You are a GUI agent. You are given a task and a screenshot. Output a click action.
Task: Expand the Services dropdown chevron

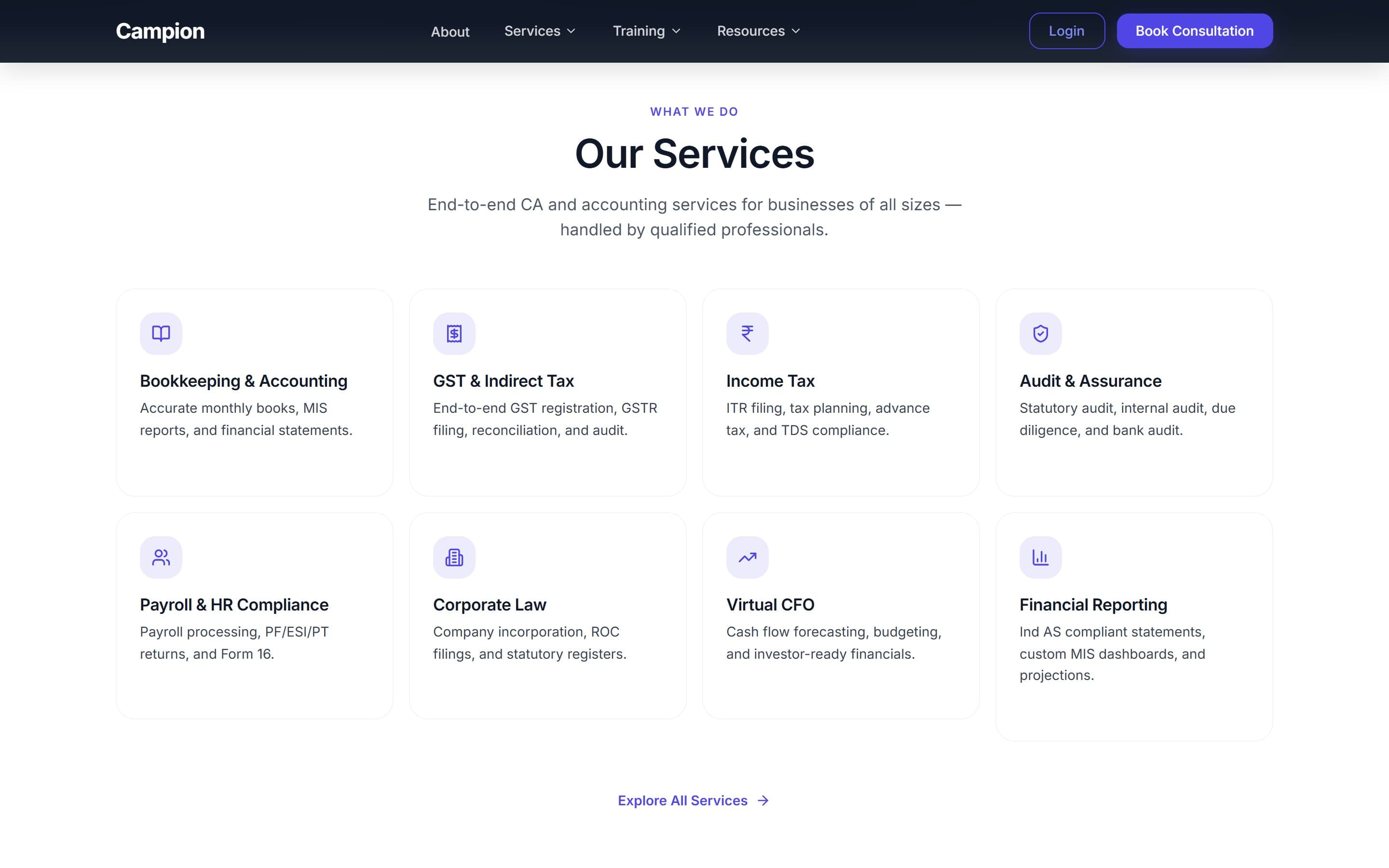pyautogui.click(x=571, y=31)
